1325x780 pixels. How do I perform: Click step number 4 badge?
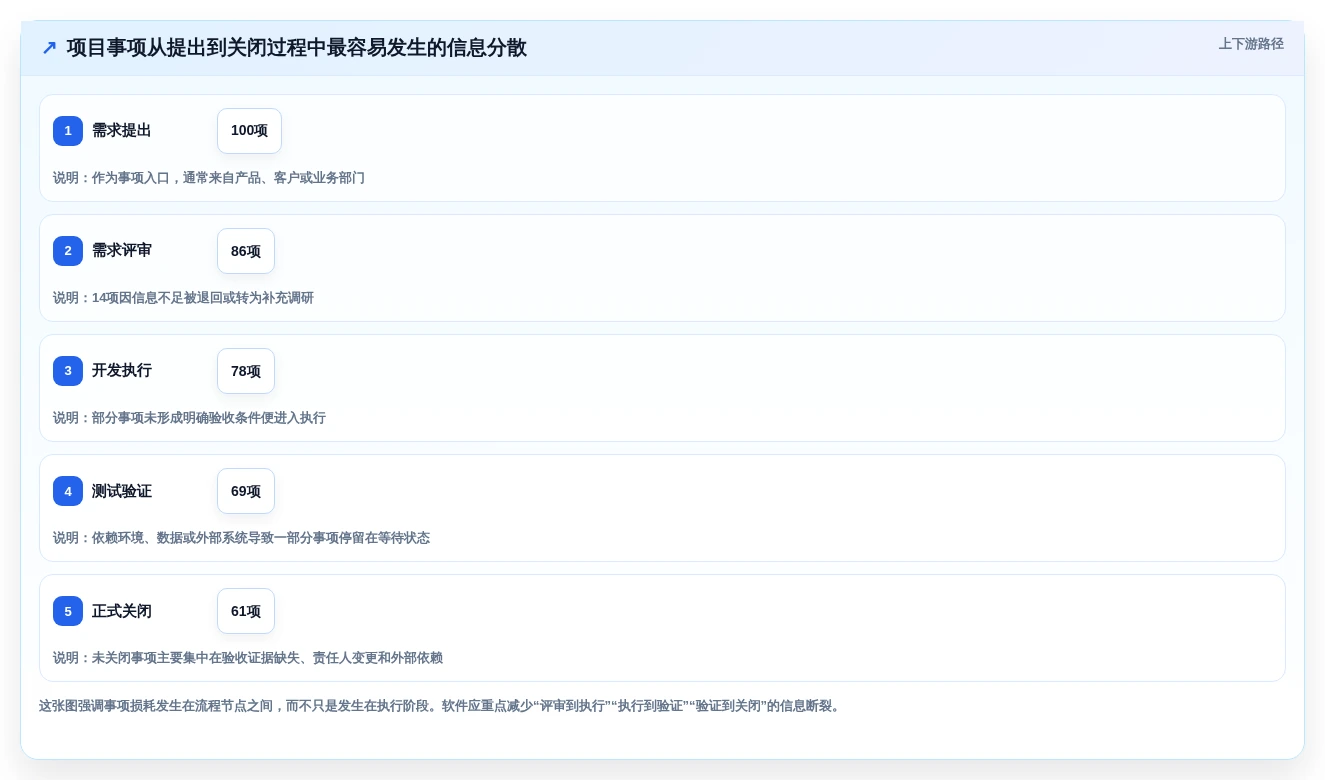(68, 491)
